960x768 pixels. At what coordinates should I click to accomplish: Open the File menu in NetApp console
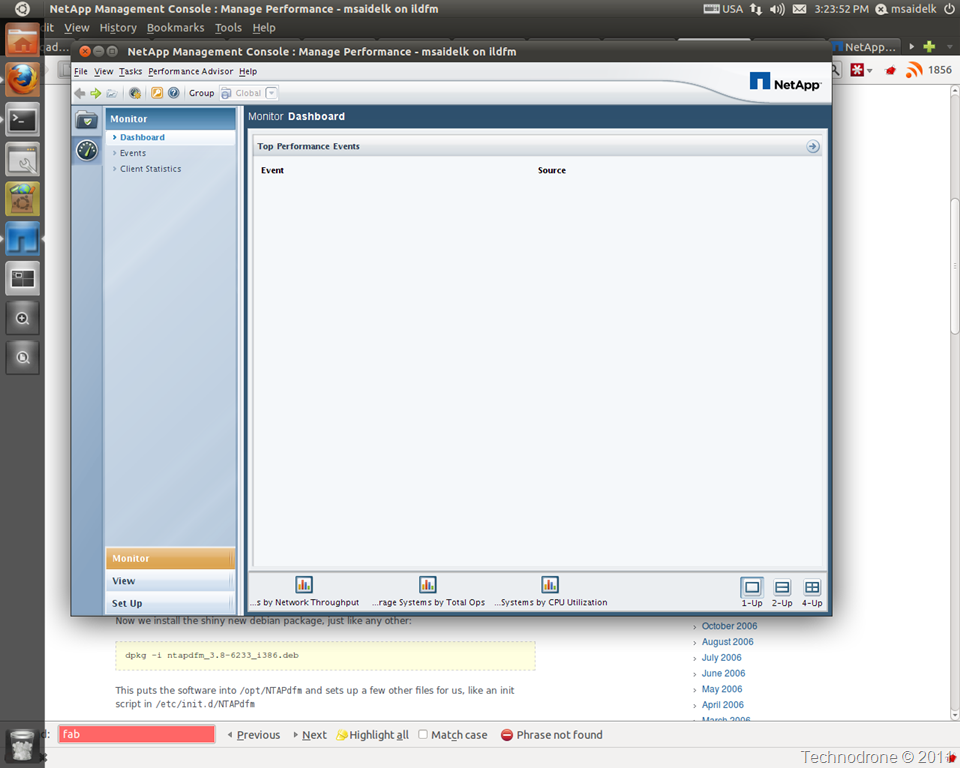click(81, 72)
